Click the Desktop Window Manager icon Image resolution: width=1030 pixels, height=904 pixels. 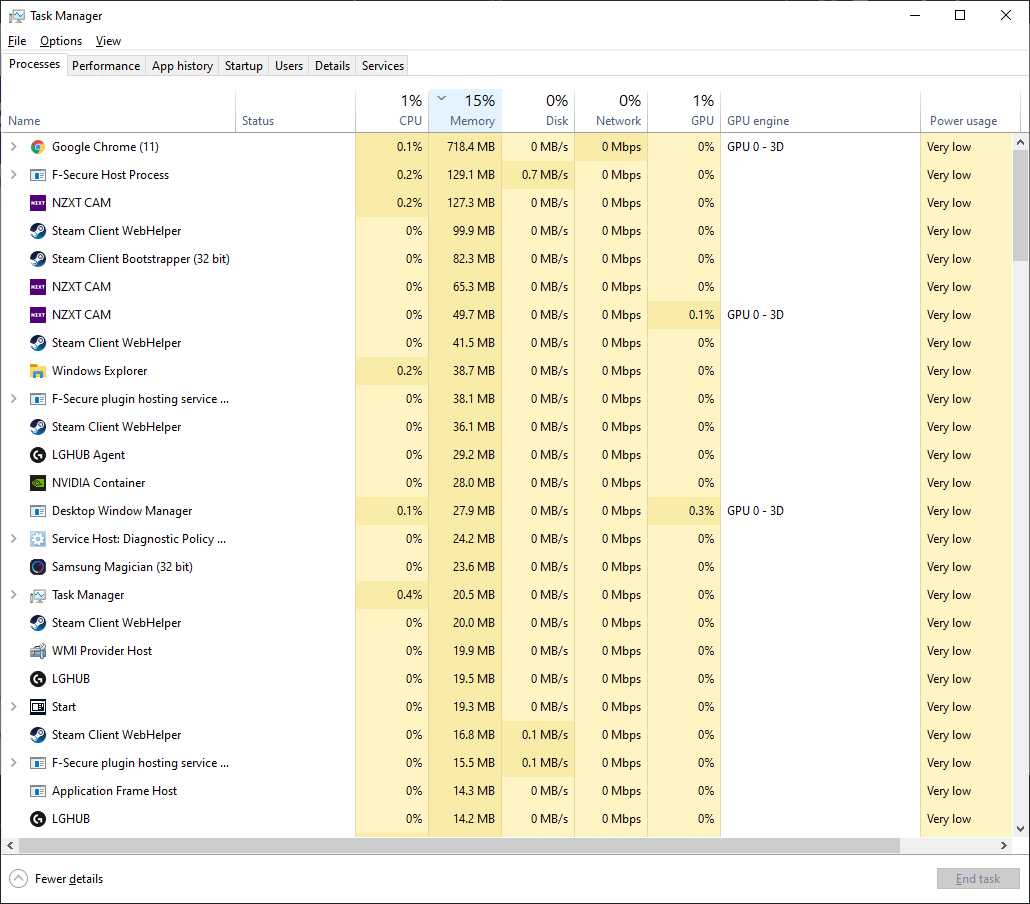pyautogui.click(x=38, y=511)
